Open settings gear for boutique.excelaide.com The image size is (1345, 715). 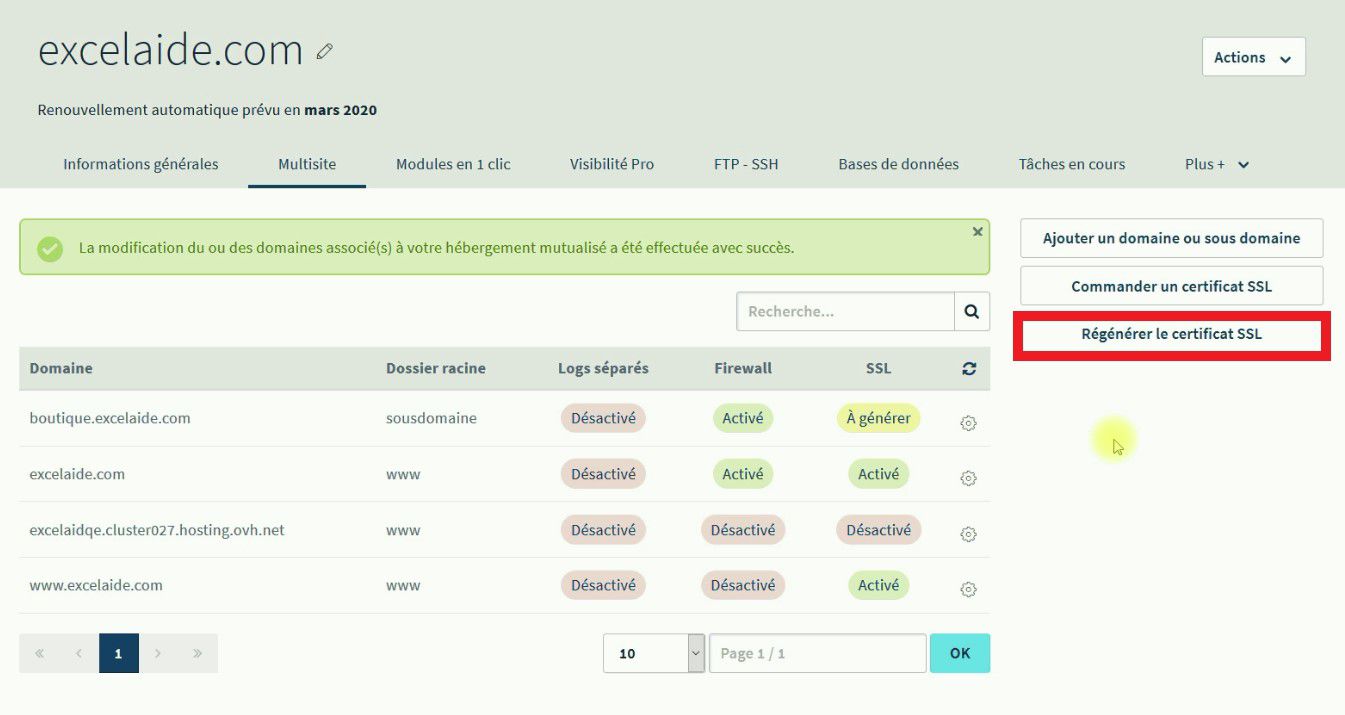[x=968, y=423]
